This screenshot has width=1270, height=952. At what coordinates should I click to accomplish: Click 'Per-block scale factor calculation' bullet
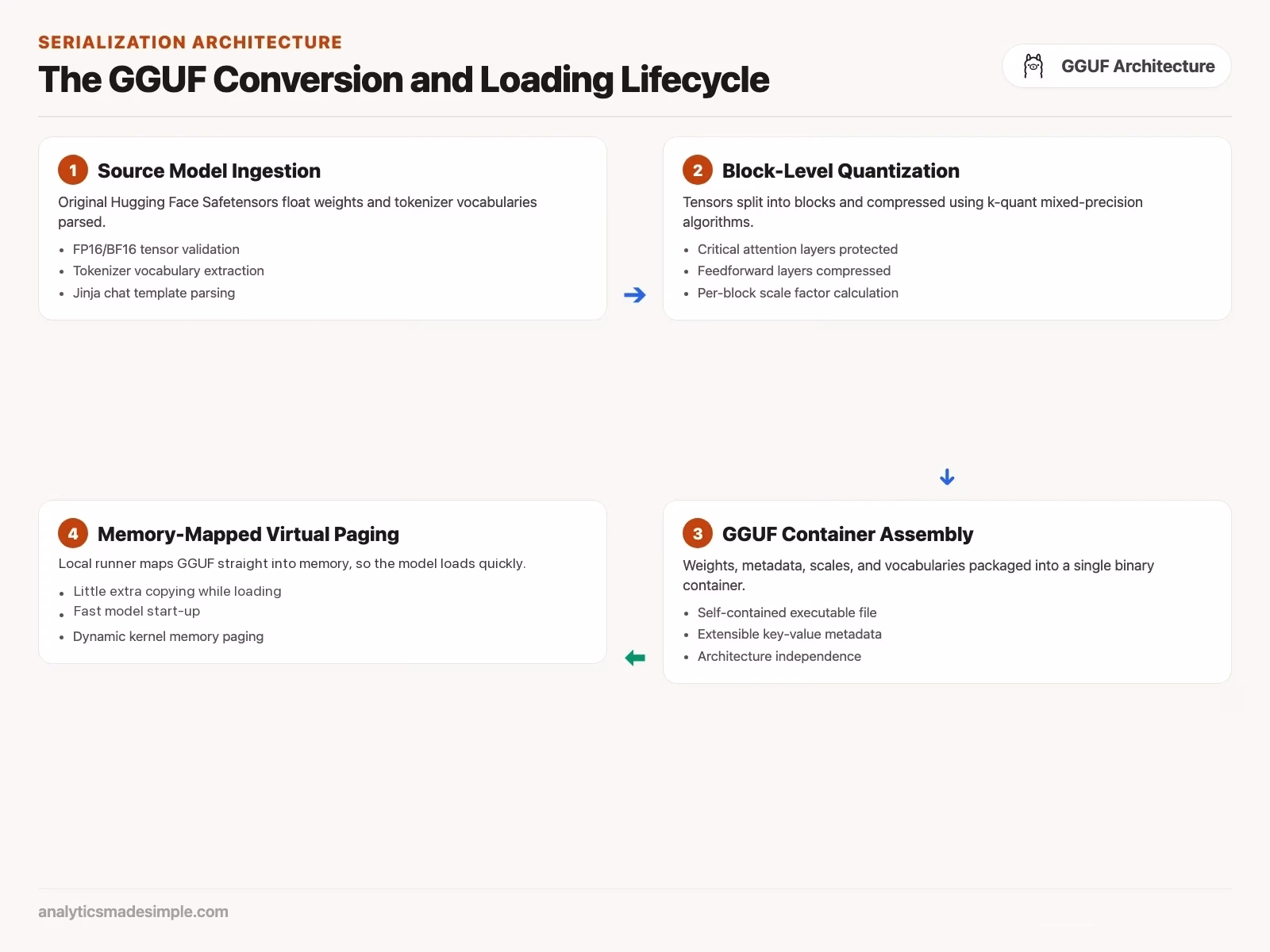(798, 293)
